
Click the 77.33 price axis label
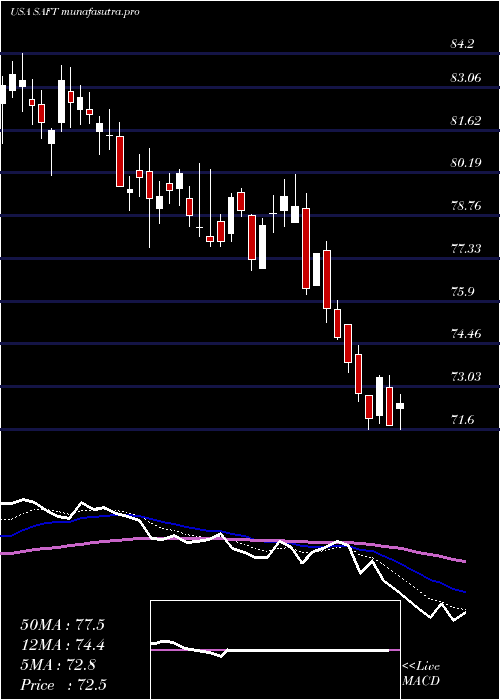[467, 248]
